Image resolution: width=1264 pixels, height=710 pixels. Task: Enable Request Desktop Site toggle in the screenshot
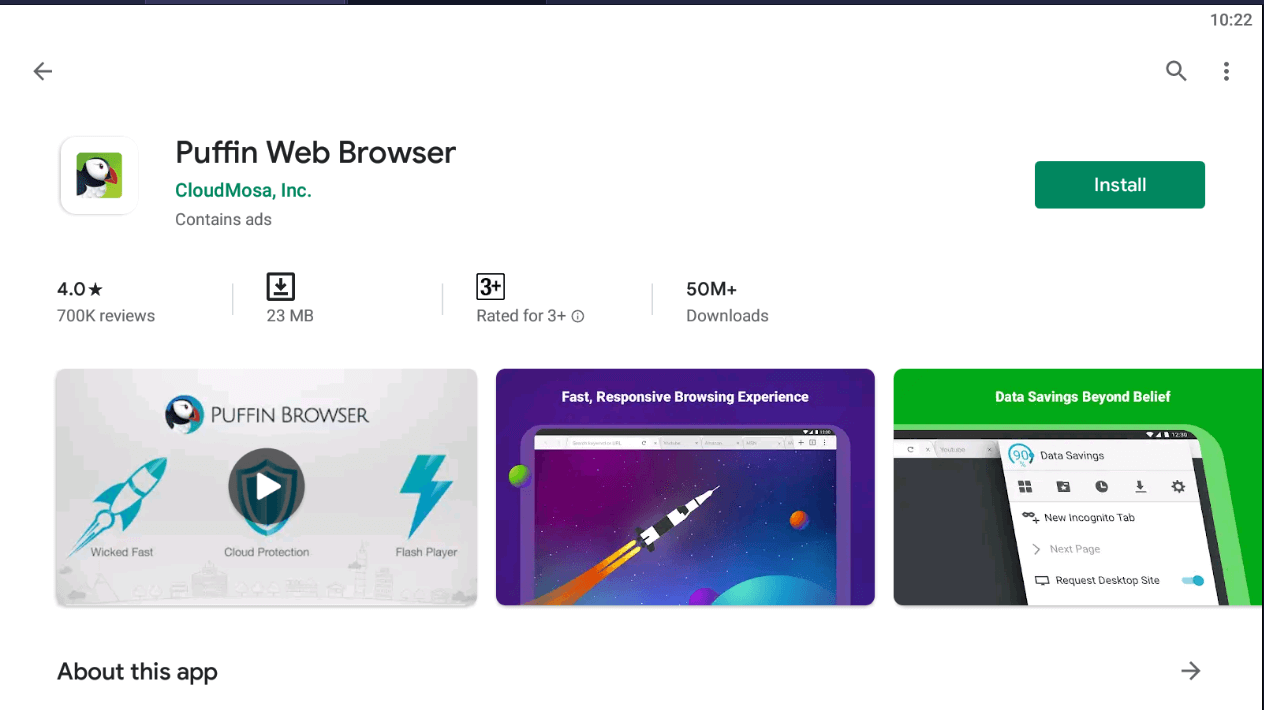tap(1192, 580)
